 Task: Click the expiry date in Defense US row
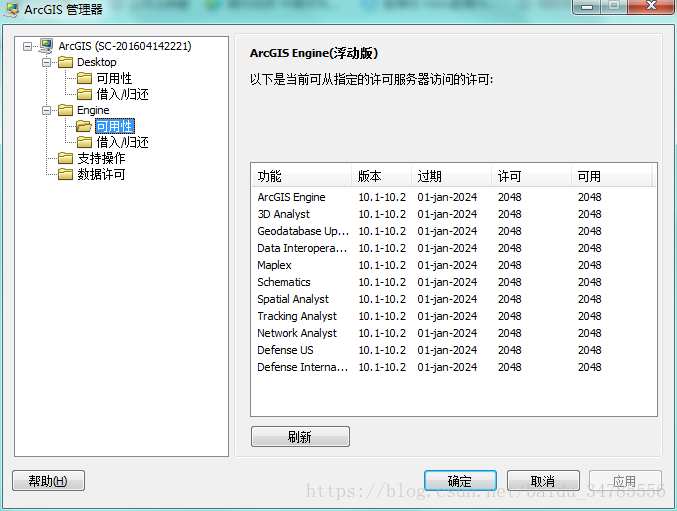tap(447, 350)
